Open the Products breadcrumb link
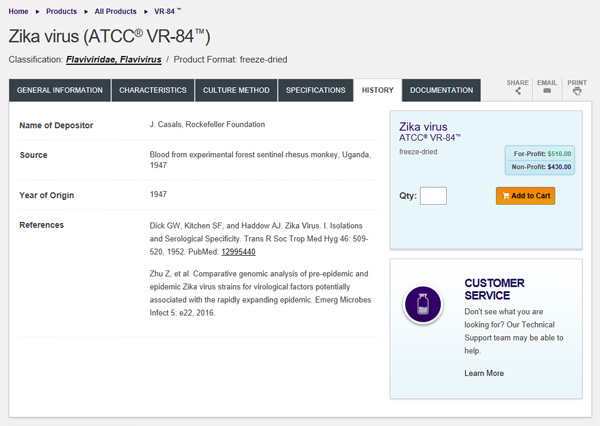Screen dimensions: 600x426 [62, 11]
